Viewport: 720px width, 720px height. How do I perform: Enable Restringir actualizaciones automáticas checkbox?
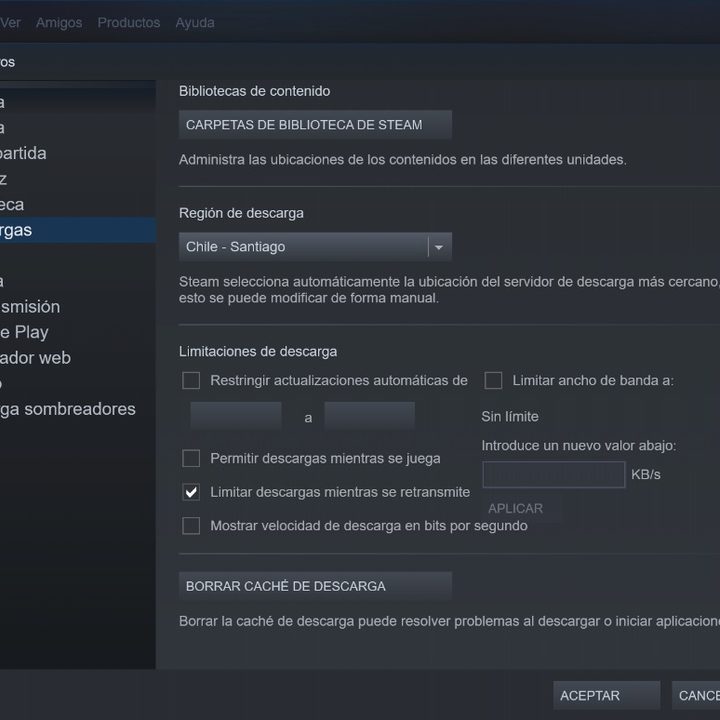tap(191, 380)
